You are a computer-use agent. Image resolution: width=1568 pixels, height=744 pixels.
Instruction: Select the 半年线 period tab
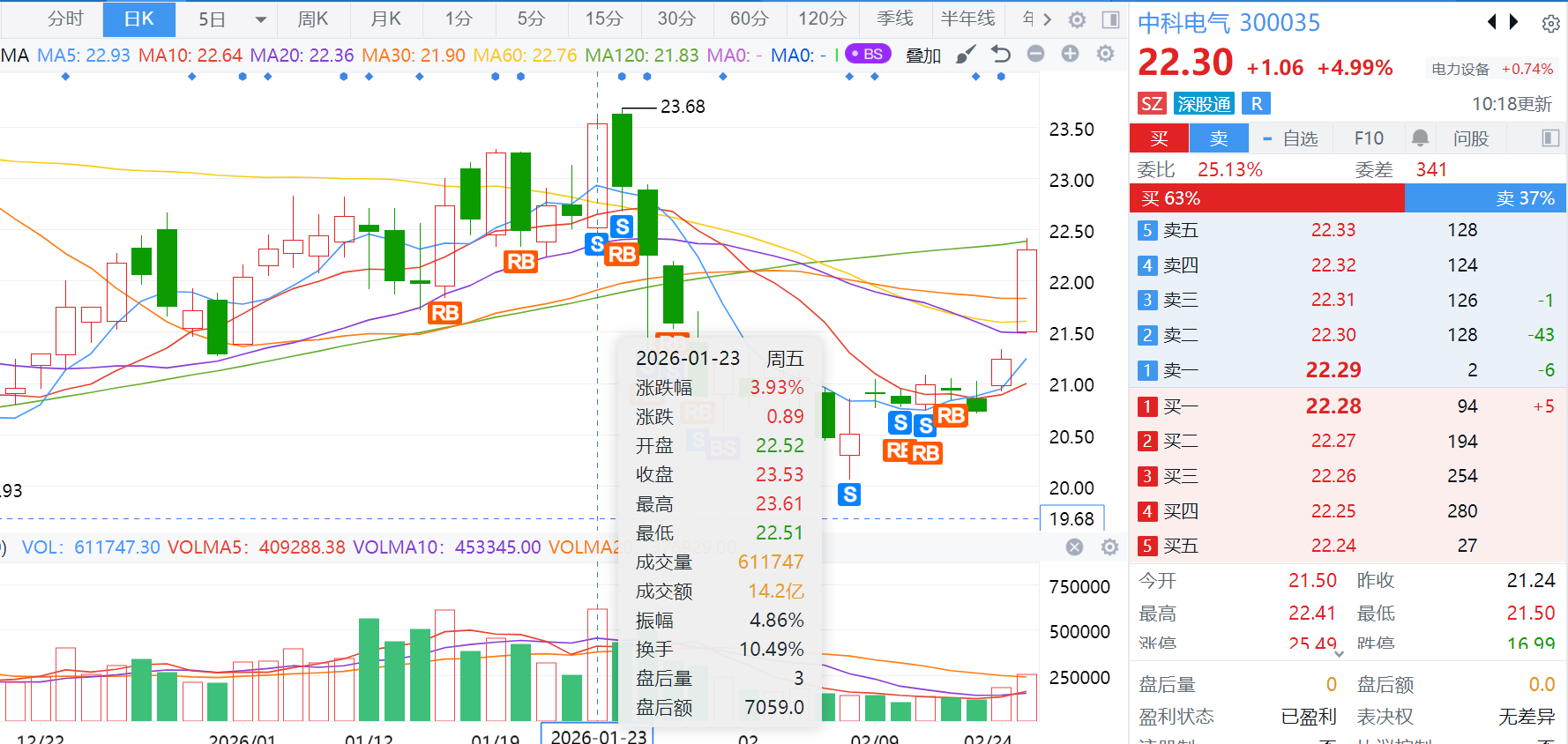tap(967, 19)
